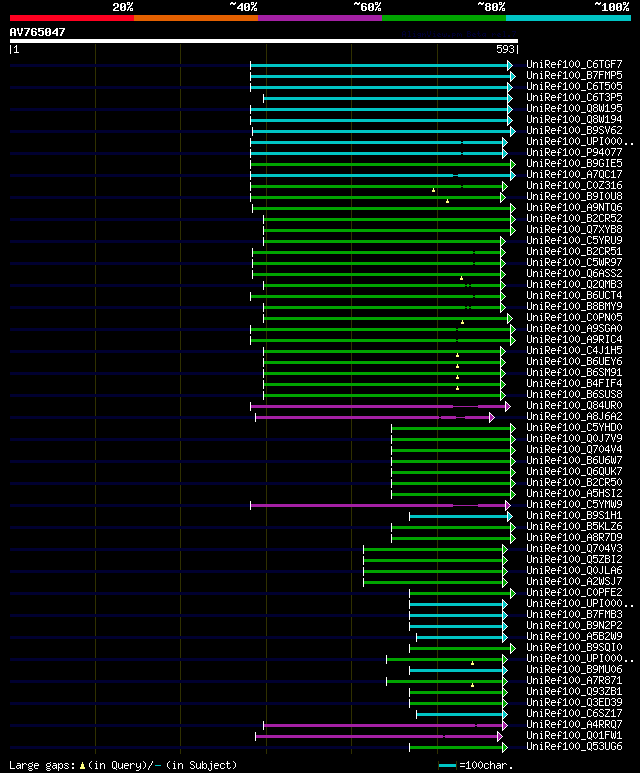The image size is (640, 773).
Task: Click the red 20% identity legend segment
Action: pyautogui.click(x=71, y=18)
